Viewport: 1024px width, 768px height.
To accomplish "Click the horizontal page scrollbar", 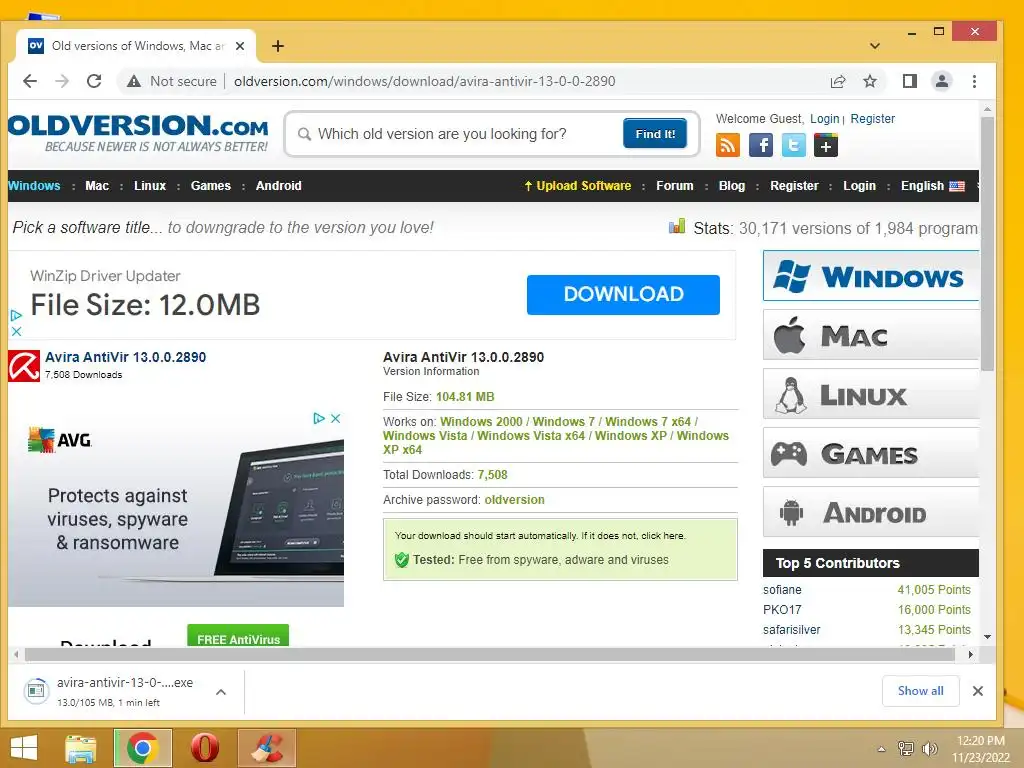I will [x=490, y=654].
